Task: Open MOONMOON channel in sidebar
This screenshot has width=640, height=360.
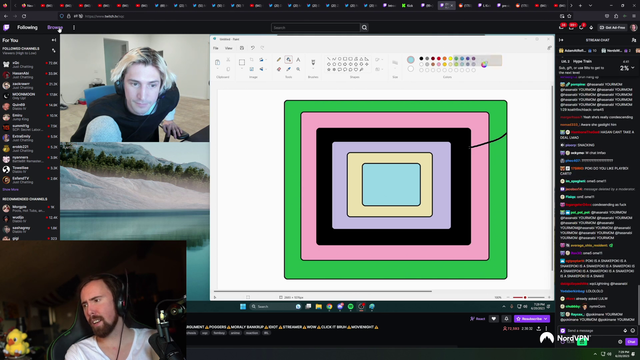Action: tap(30, 96)
